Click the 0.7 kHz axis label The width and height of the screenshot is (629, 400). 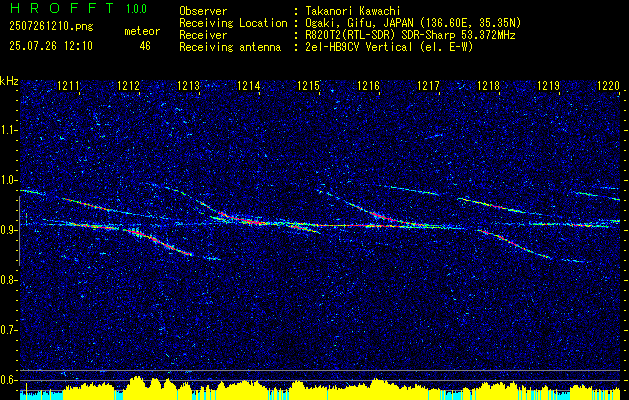pos(8,330)
